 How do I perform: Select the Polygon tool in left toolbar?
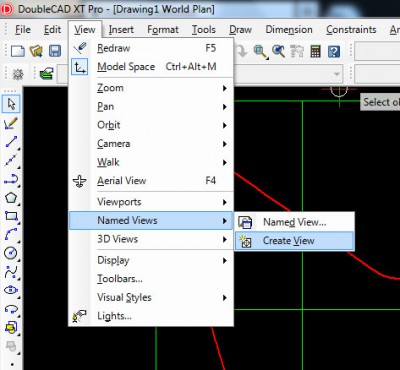coord(11,197)
